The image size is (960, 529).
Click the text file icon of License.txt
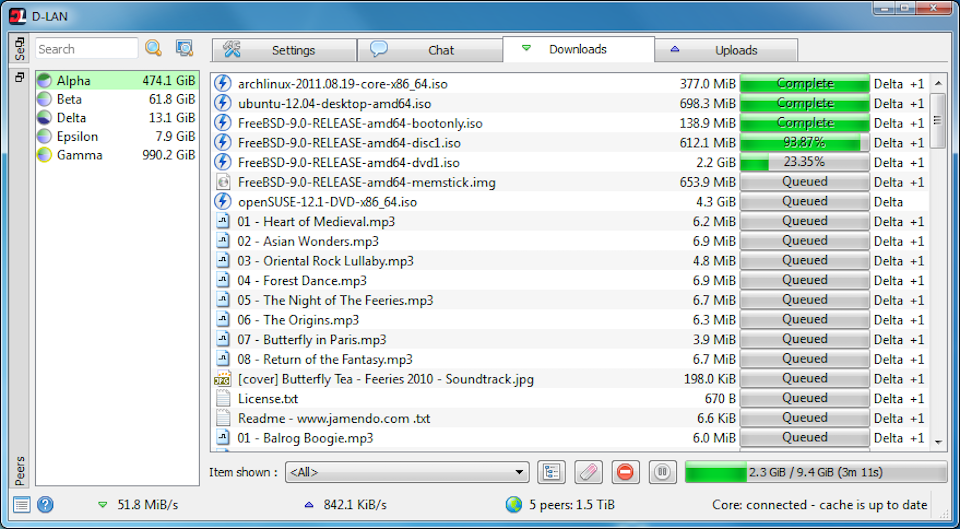click(223, 399)
